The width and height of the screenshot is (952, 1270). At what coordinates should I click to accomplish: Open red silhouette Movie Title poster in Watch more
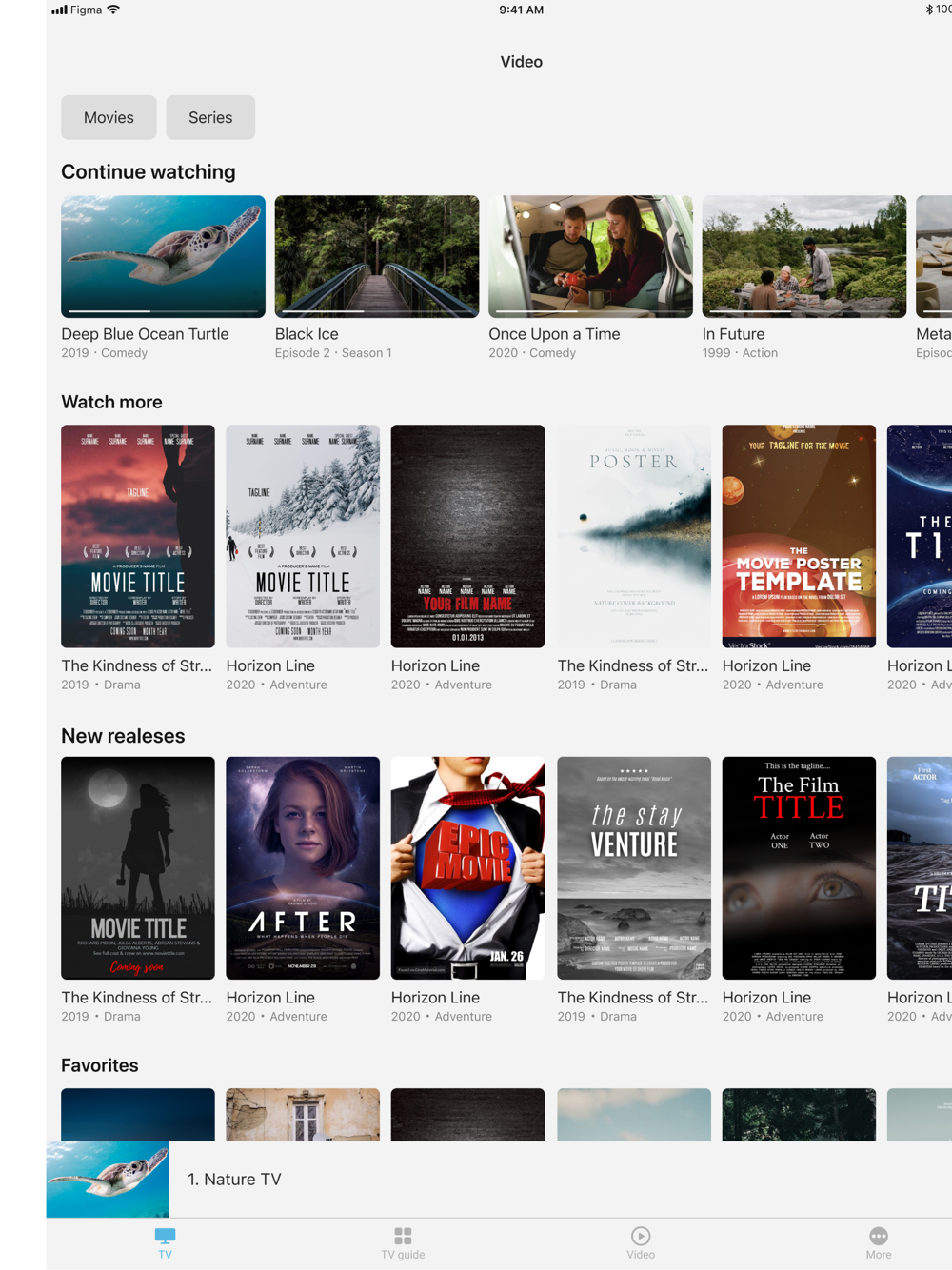(138, 536)
